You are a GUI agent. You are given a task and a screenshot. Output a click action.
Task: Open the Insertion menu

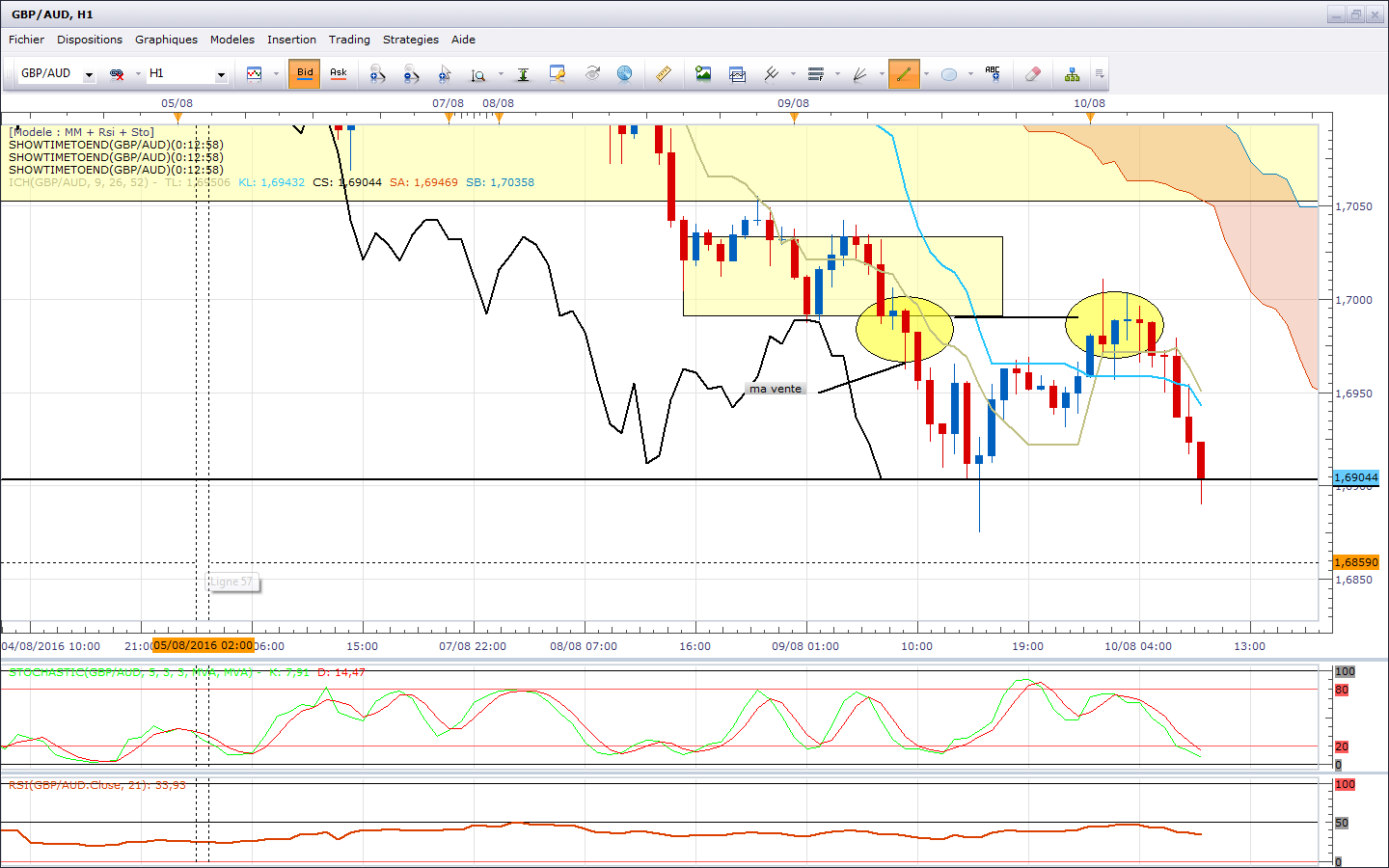pos(291,40)
